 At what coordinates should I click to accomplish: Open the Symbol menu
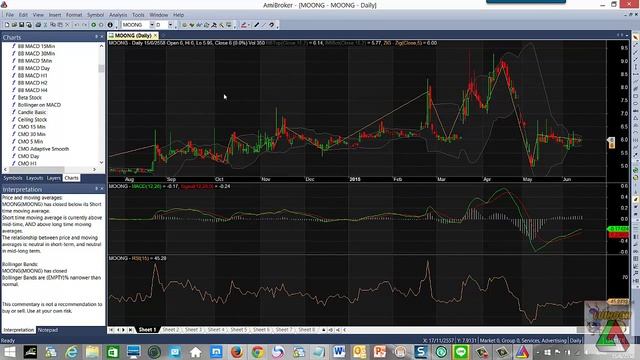point(95,15)
